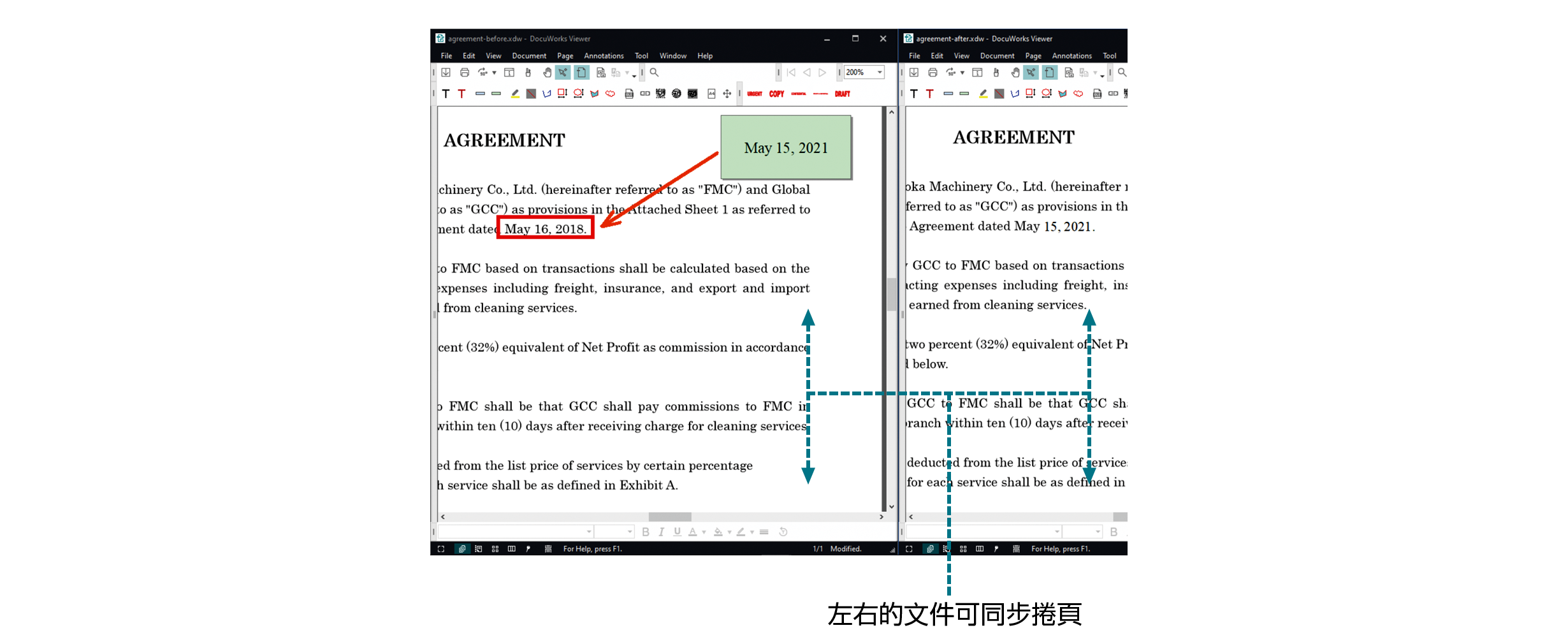Insert the red COPY stamp
Viewport: 1568px width, 644px height.
coord(776,94)
